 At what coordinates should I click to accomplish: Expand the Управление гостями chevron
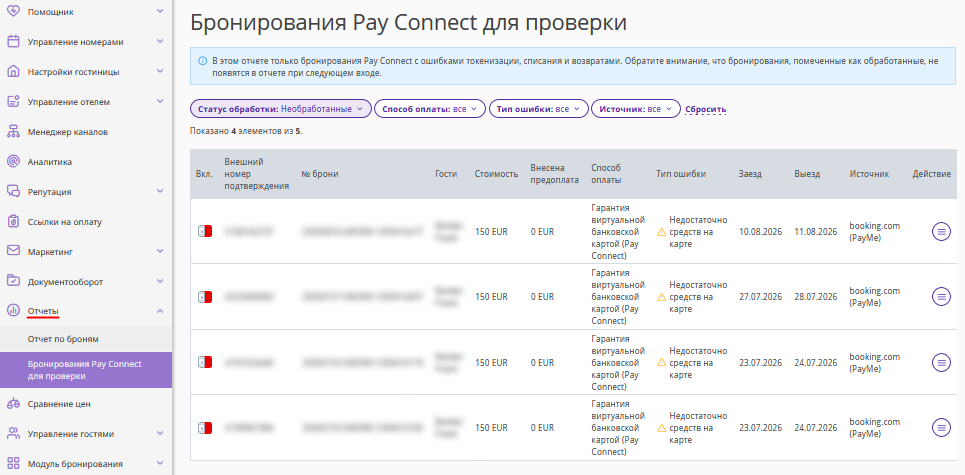coord(160,433)
